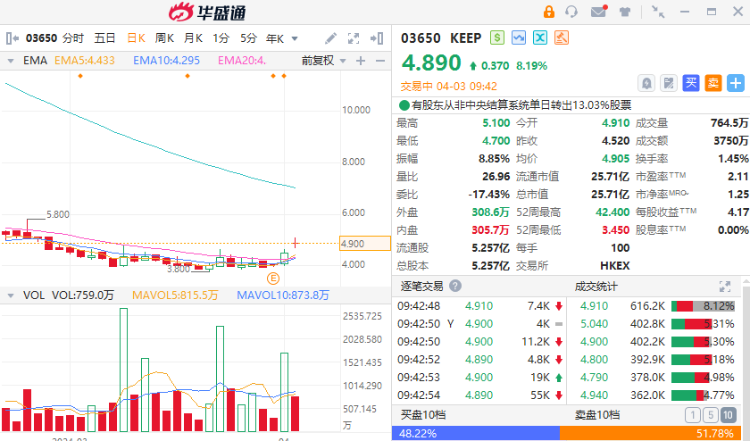Click the orange auction gavel badge
The width and height of the screenshot is (750, 441).
[x=562, y=38]
